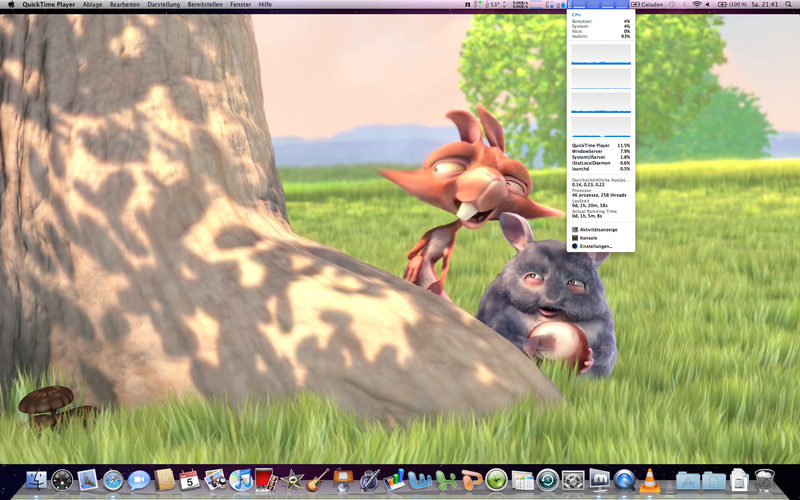This screenshot has height=500, width=800.
Task: Click the Geladen battery status item
Action: tap(647, 5)
